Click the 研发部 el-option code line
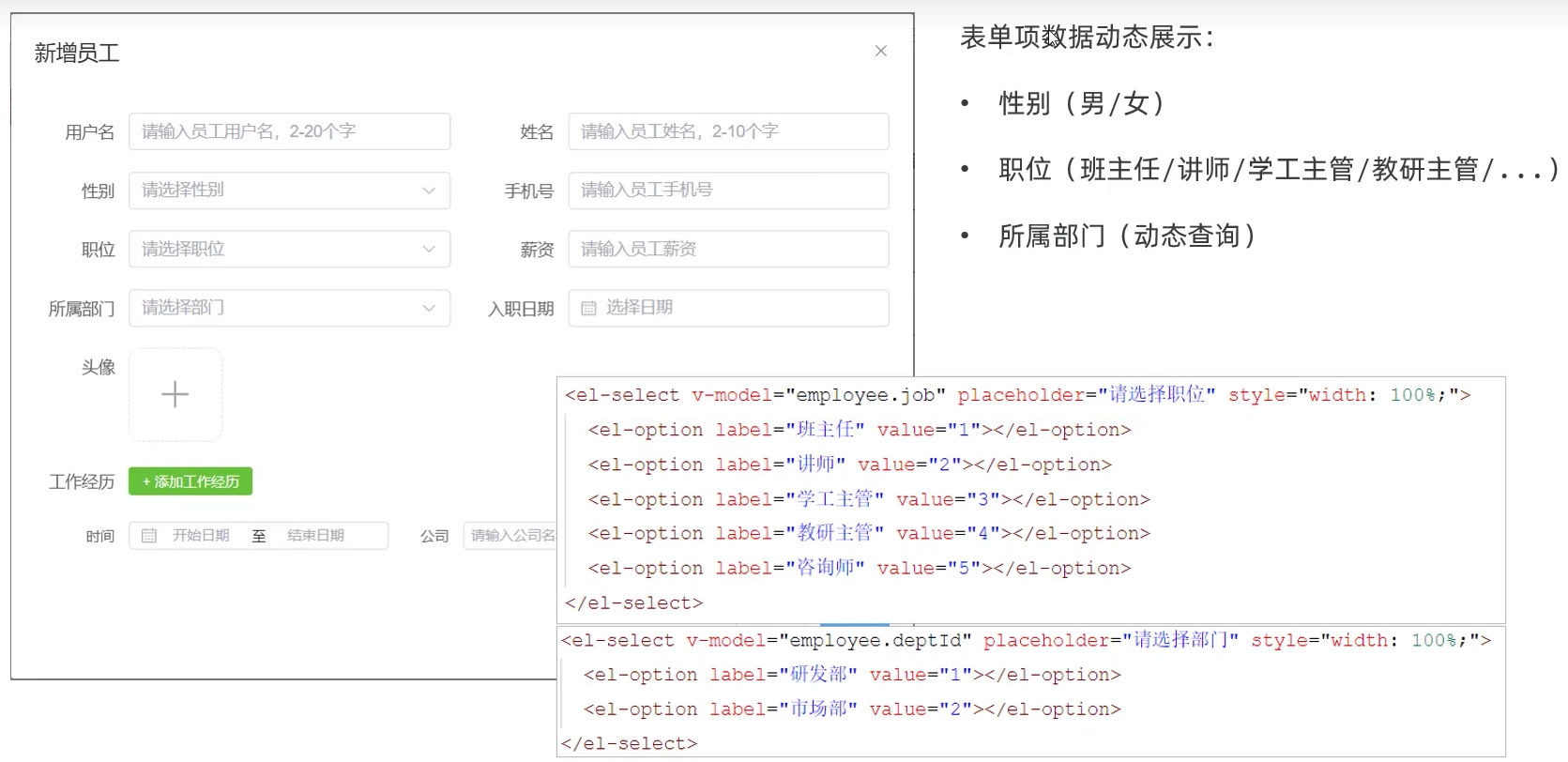The height and width of the screenshot is (762, 1568). pyautogui.click(x=851, y=675)
